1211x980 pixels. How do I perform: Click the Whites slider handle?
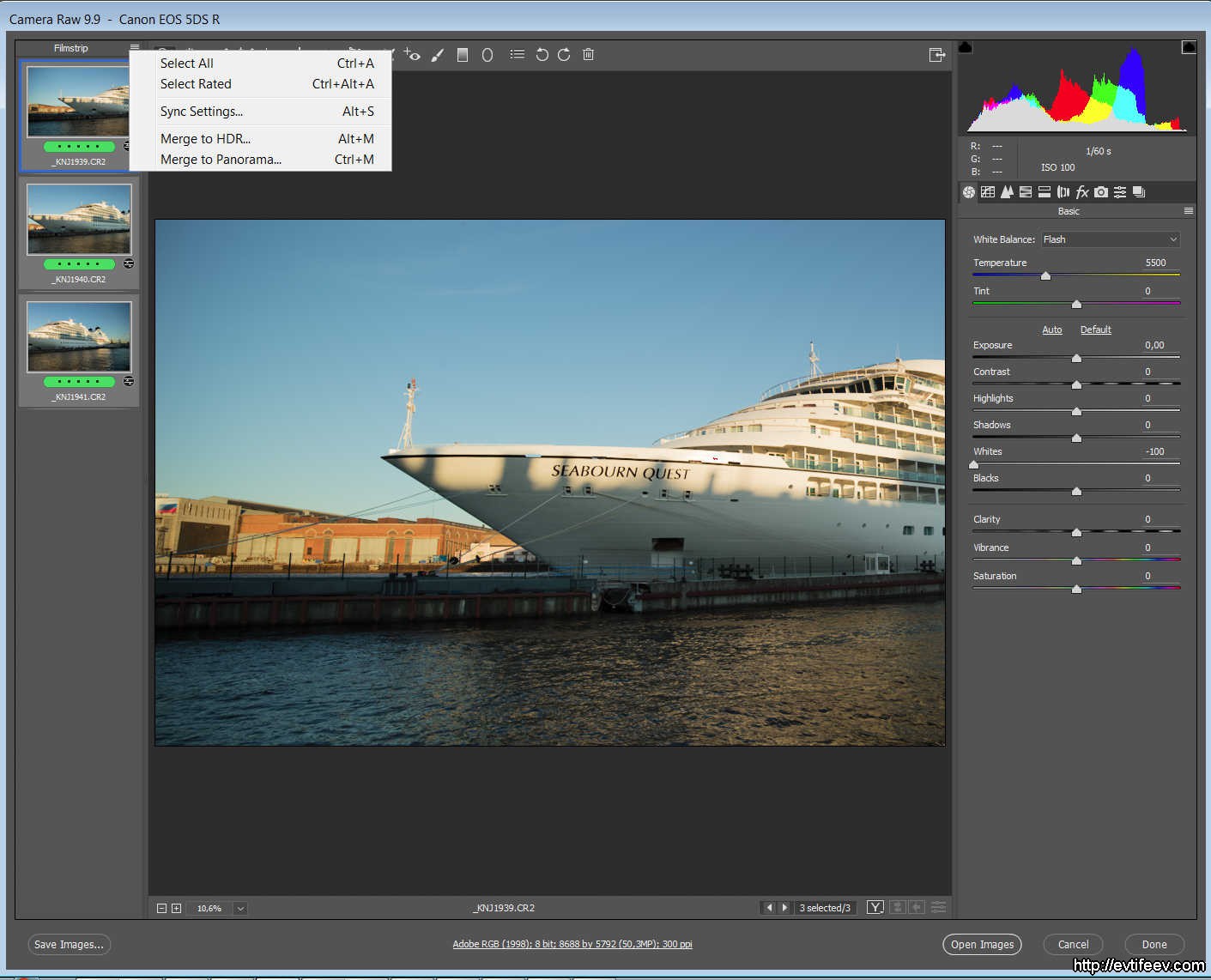(973, 464)
